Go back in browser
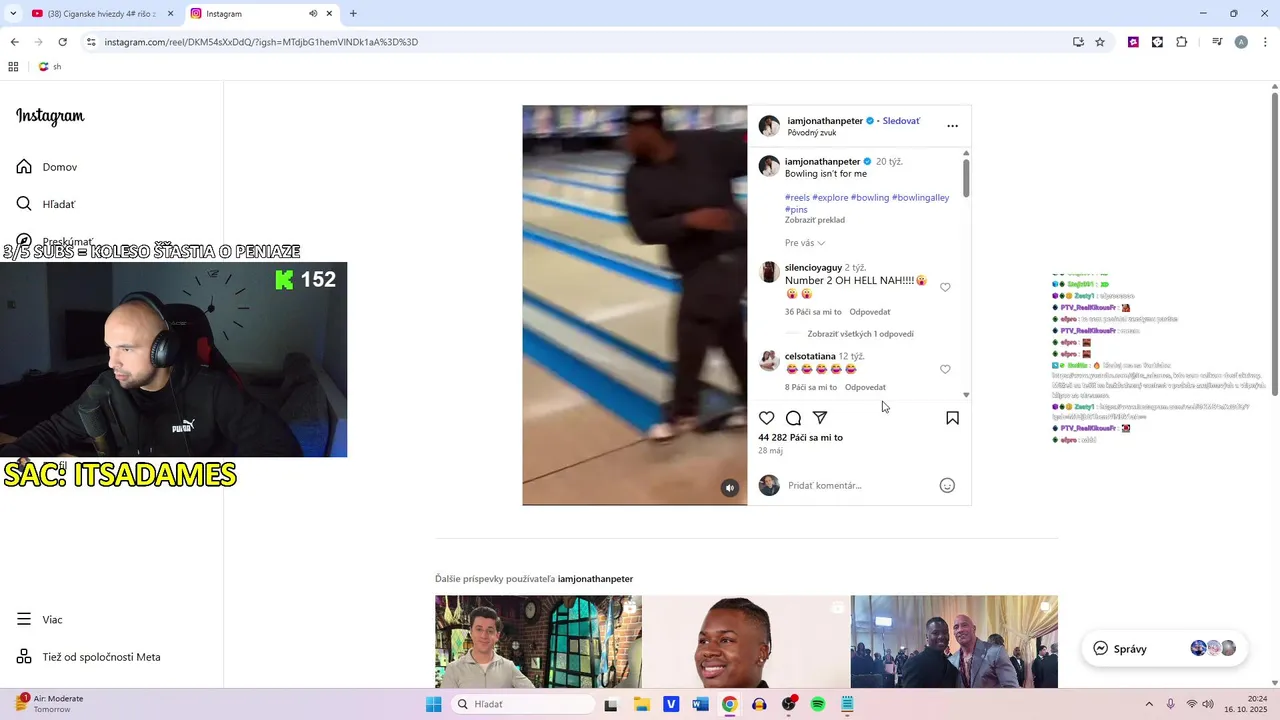Viewport: 1280px width, 720px height. 14,42
